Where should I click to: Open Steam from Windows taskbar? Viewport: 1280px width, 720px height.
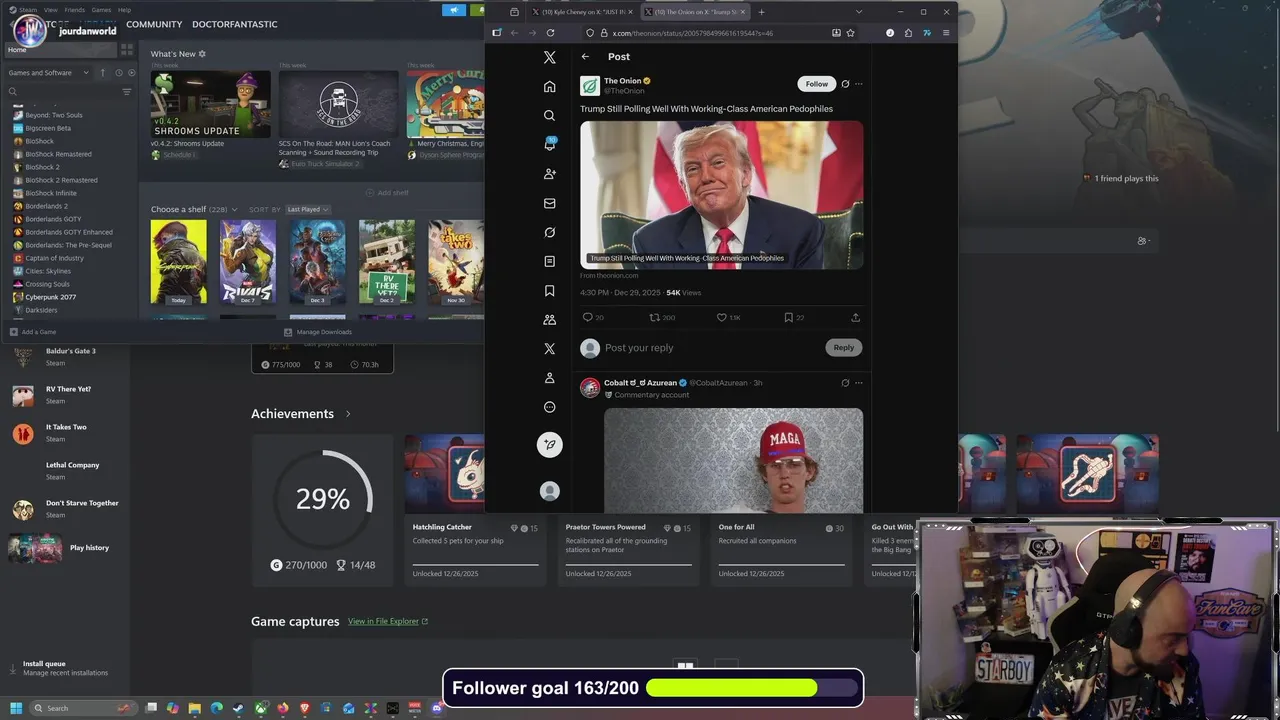tap(238, 708)
